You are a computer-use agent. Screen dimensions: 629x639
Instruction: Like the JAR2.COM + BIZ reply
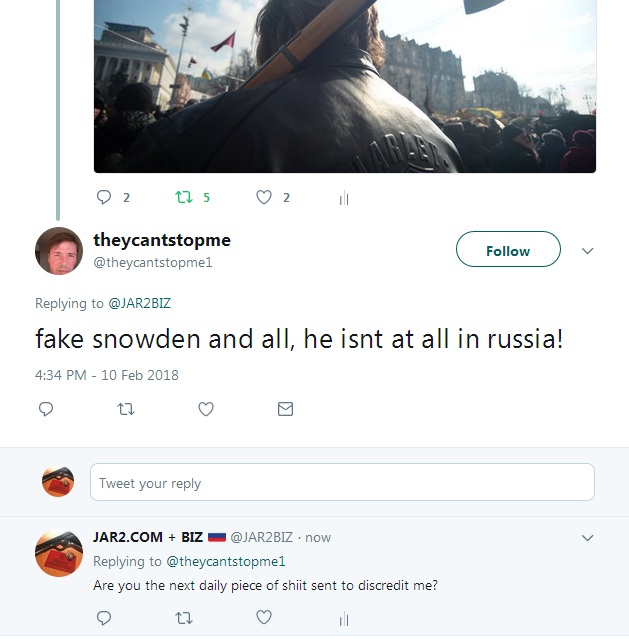[264, 618]
